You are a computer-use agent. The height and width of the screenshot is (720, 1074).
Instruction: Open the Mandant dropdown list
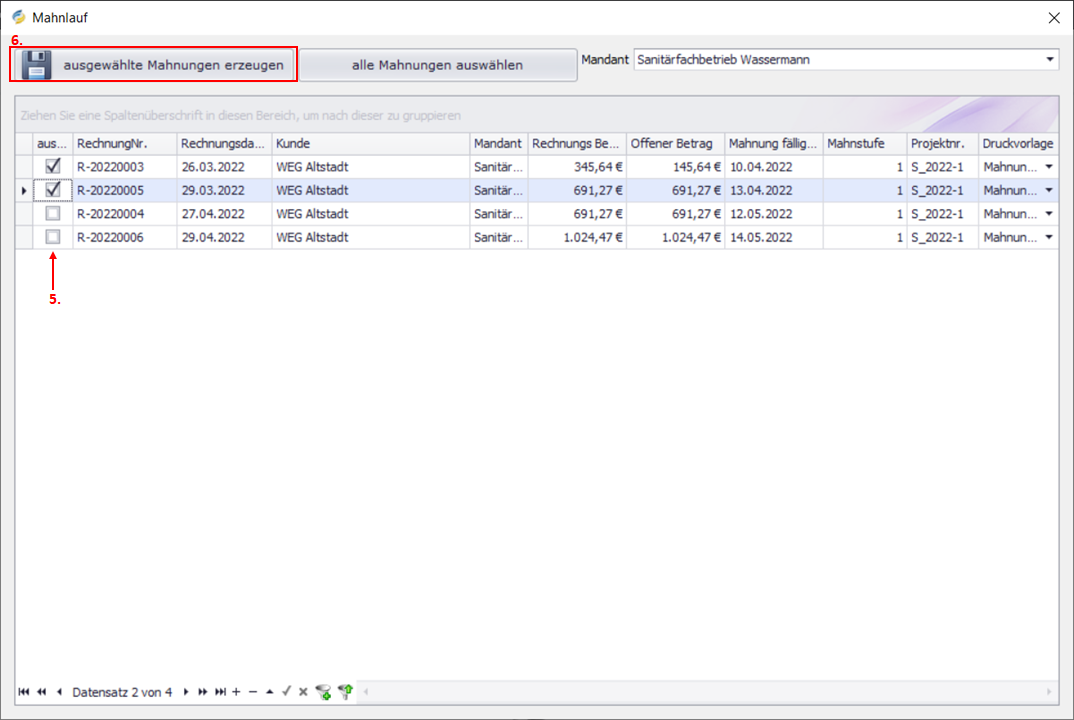1049,60
